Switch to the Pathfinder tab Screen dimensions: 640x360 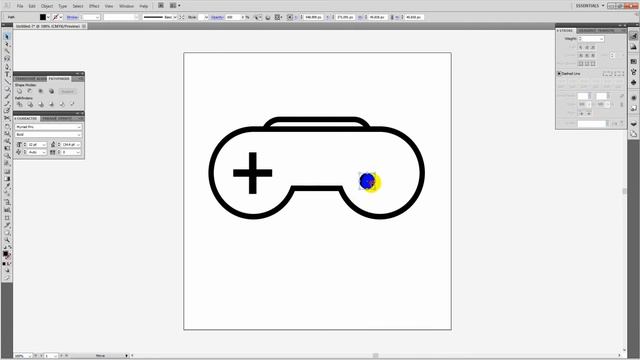[59, 78]
